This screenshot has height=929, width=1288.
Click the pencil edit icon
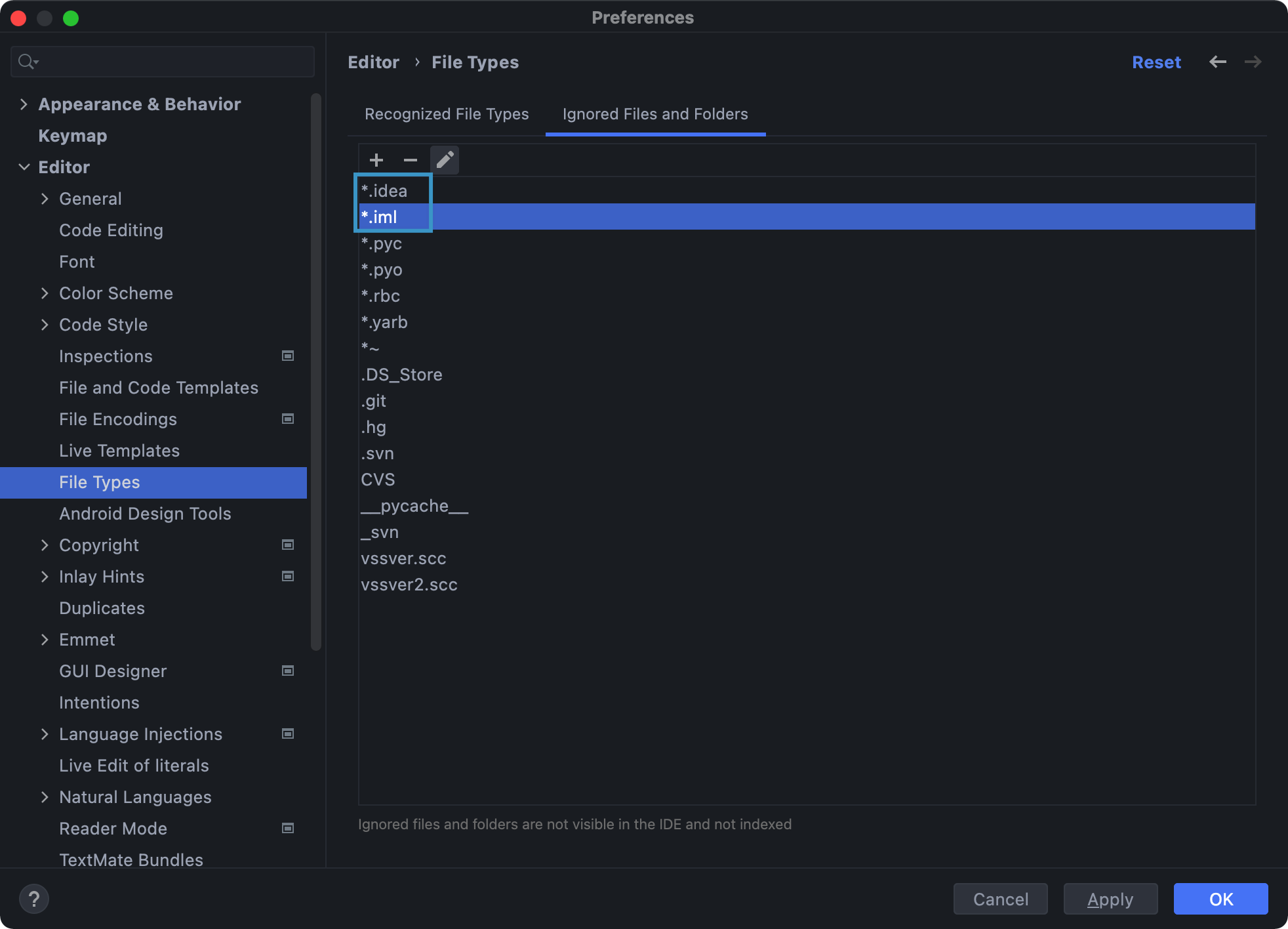[445, 160]
